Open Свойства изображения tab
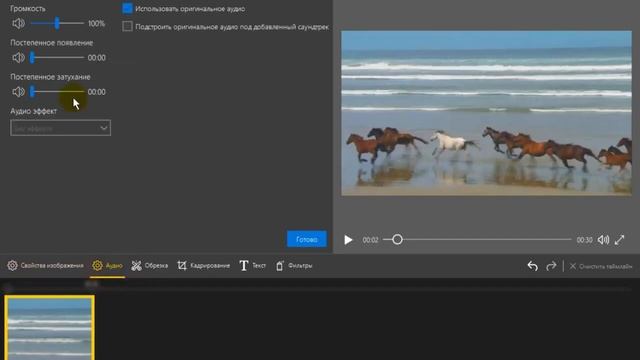Image resolution: width=640 pixels, height=360 pixels. tap(45, 266)
